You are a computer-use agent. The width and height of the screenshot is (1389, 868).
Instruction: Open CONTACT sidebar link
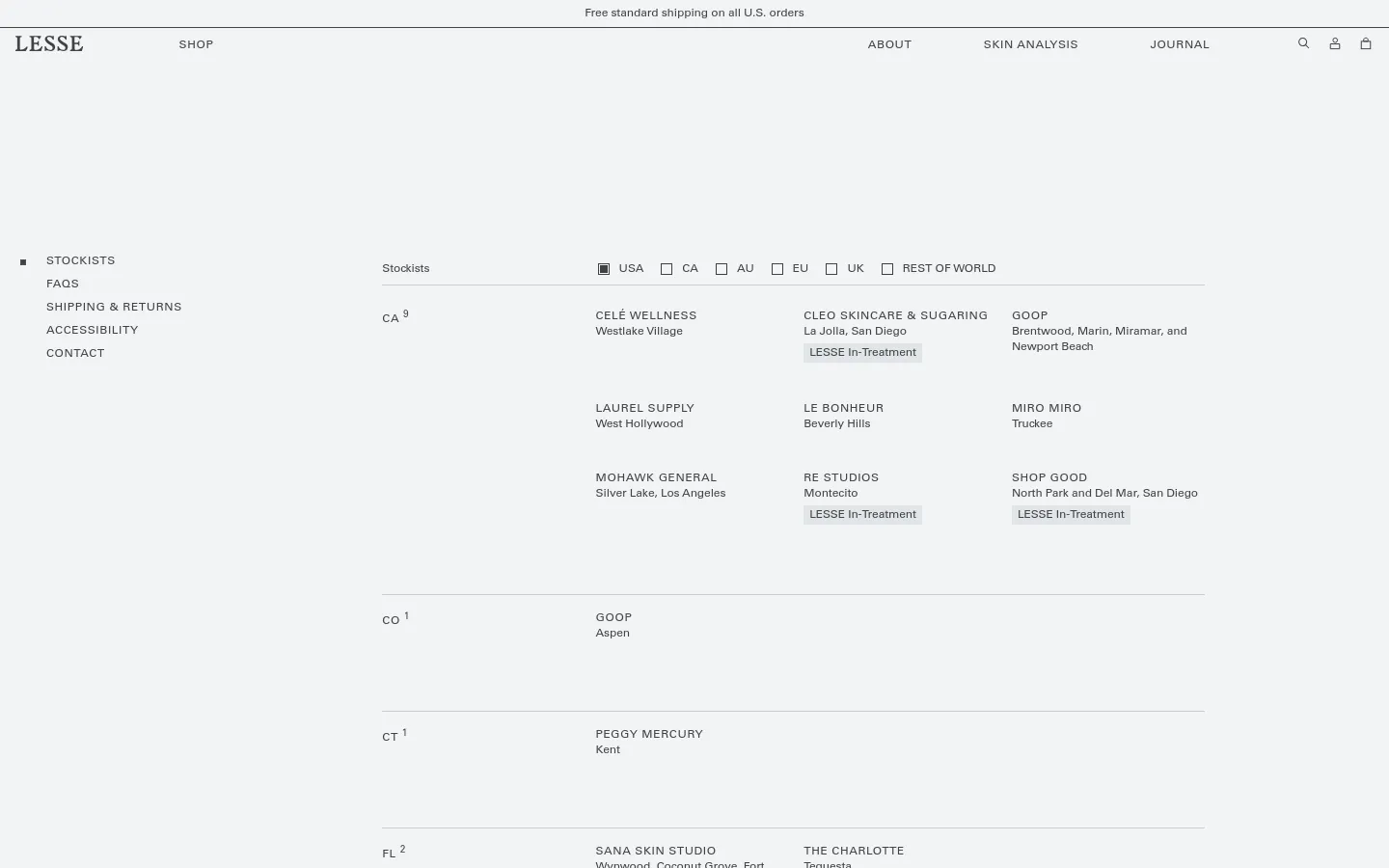pos(75,353)
